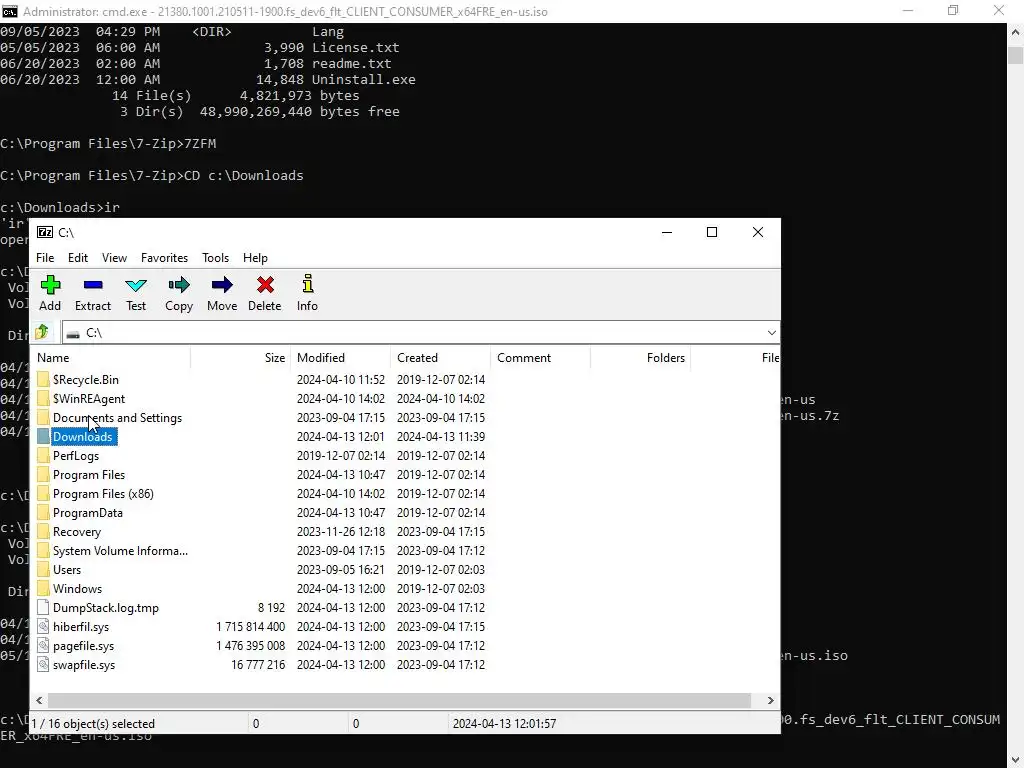
Task: Click the file list horizontal scrollbar thumb
Action: (x=400, y=700)
